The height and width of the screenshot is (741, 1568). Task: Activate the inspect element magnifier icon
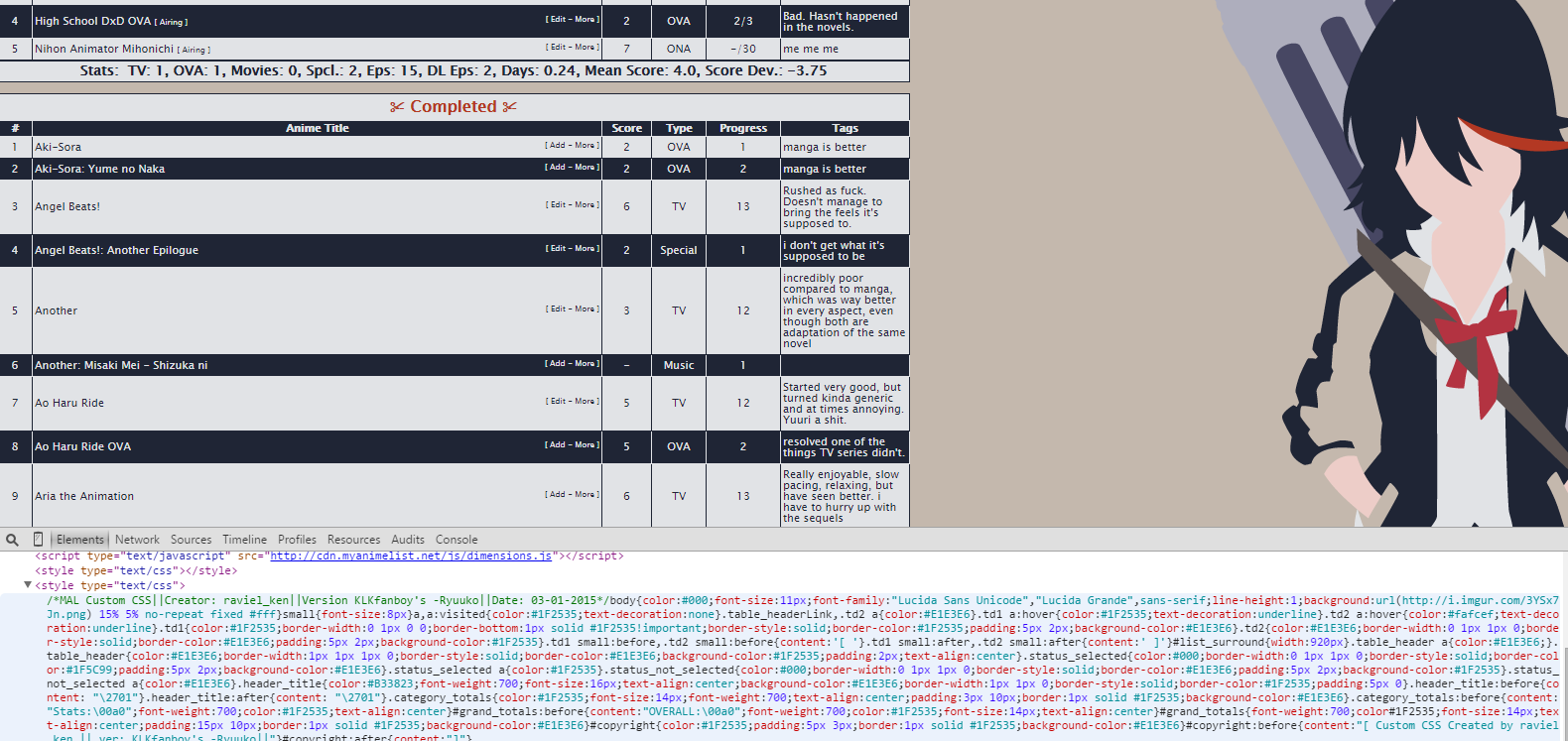point(12,540)
